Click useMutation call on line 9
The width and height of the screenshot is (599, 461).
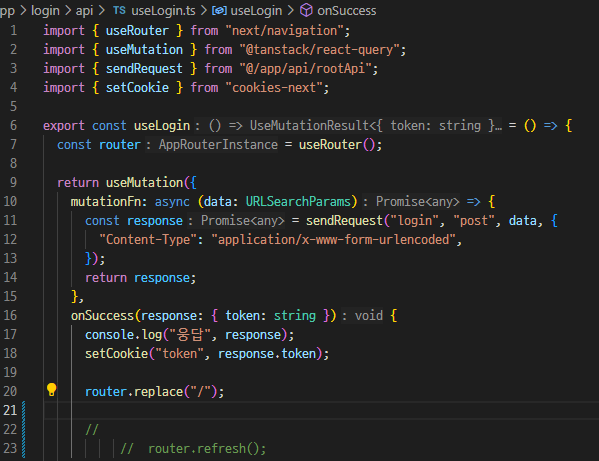[x=144, y=183]
